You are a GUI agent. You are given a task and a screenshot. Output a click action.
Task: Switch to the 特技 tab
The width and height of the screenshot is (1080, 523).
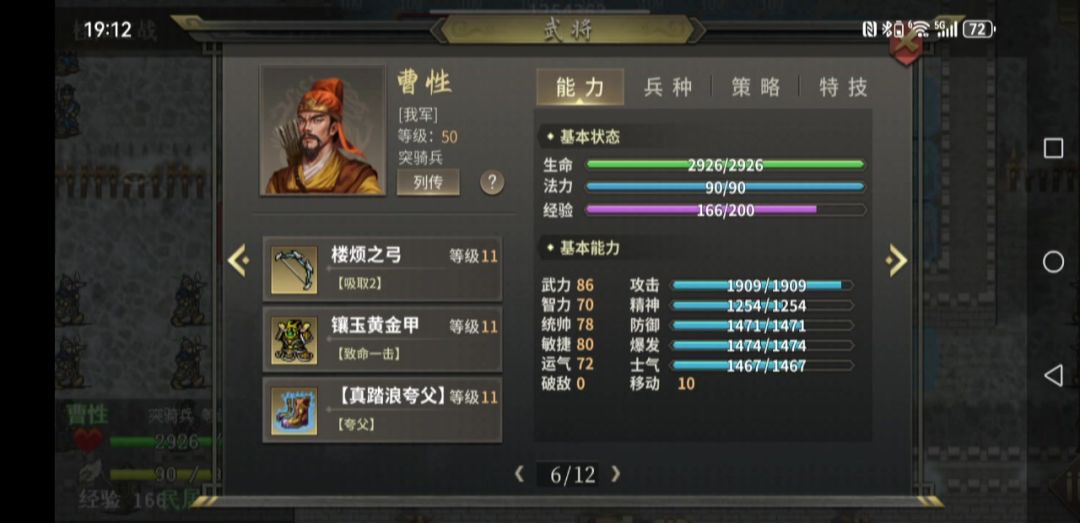(843, 87)
